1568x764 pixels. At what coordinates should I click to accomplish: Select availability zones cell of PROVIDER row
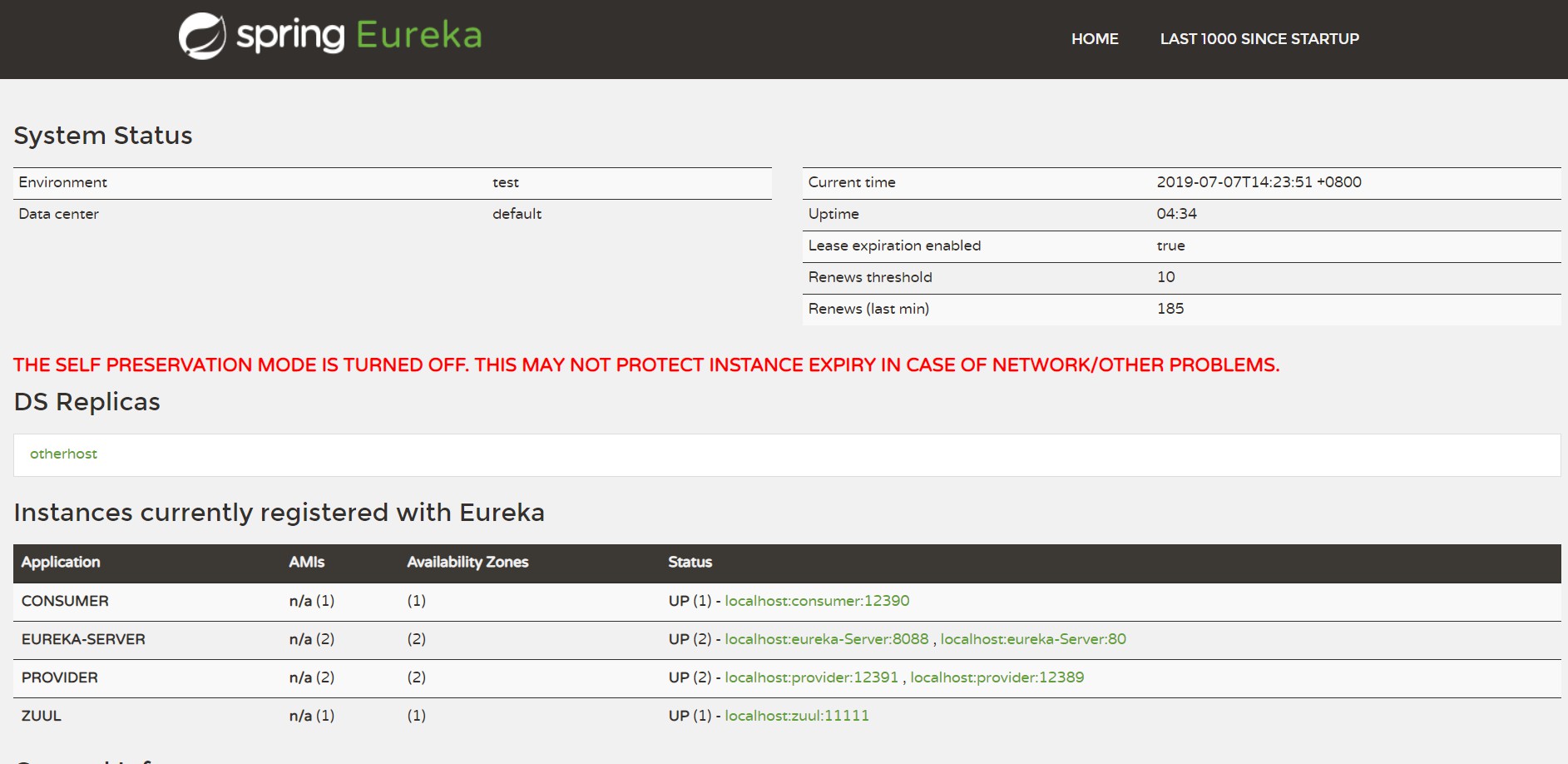(417, 677)
